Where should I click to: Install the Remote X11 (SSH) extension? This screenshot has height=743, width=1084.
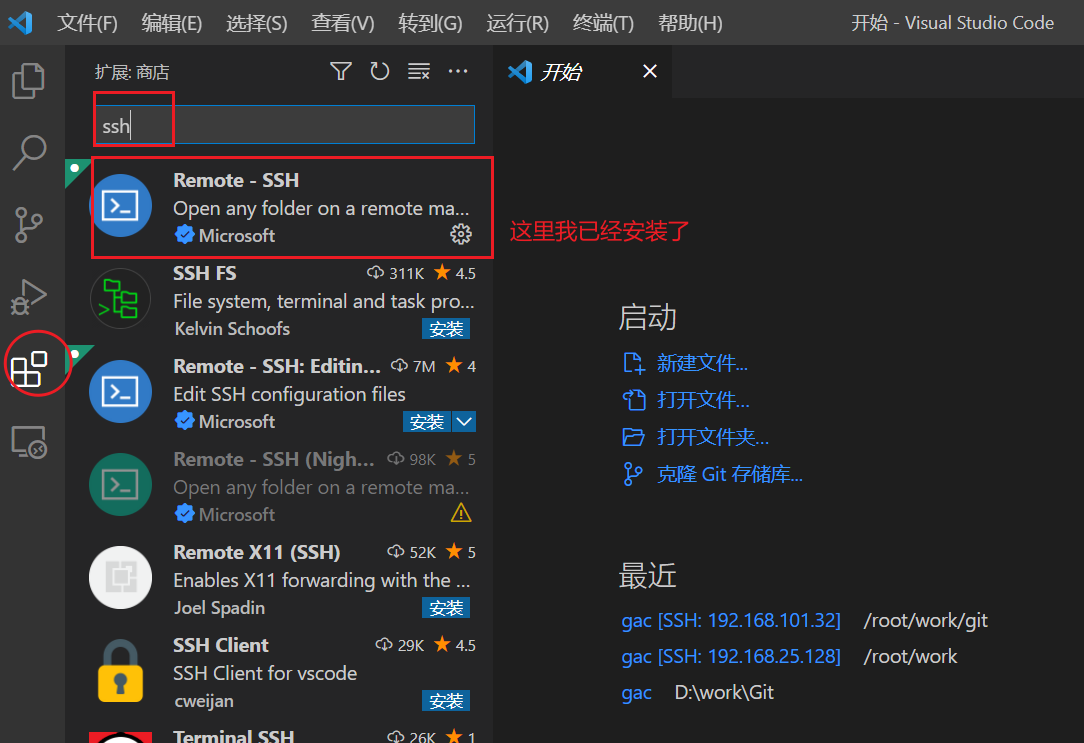pyautogui.click(x=446, y=608)
